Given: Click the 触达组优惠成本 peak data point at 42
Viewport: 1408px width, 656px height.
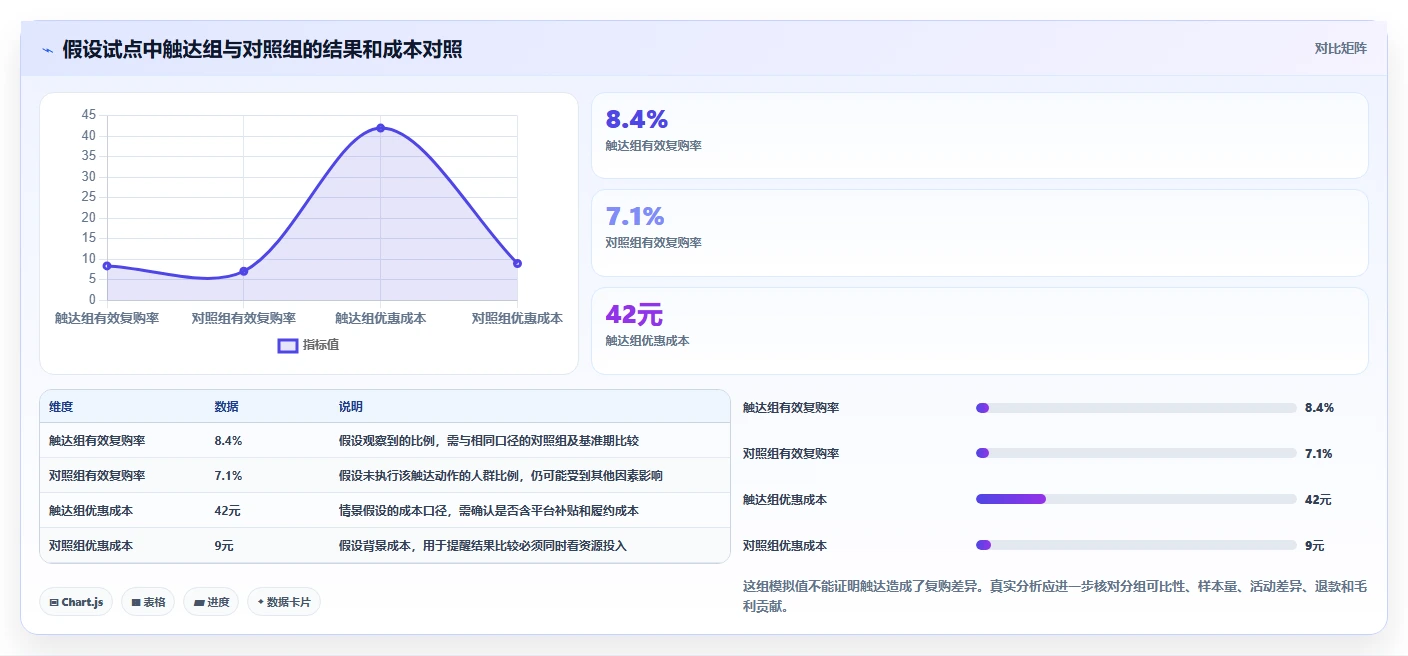Looking at the screenshot, I should [380, 128].
